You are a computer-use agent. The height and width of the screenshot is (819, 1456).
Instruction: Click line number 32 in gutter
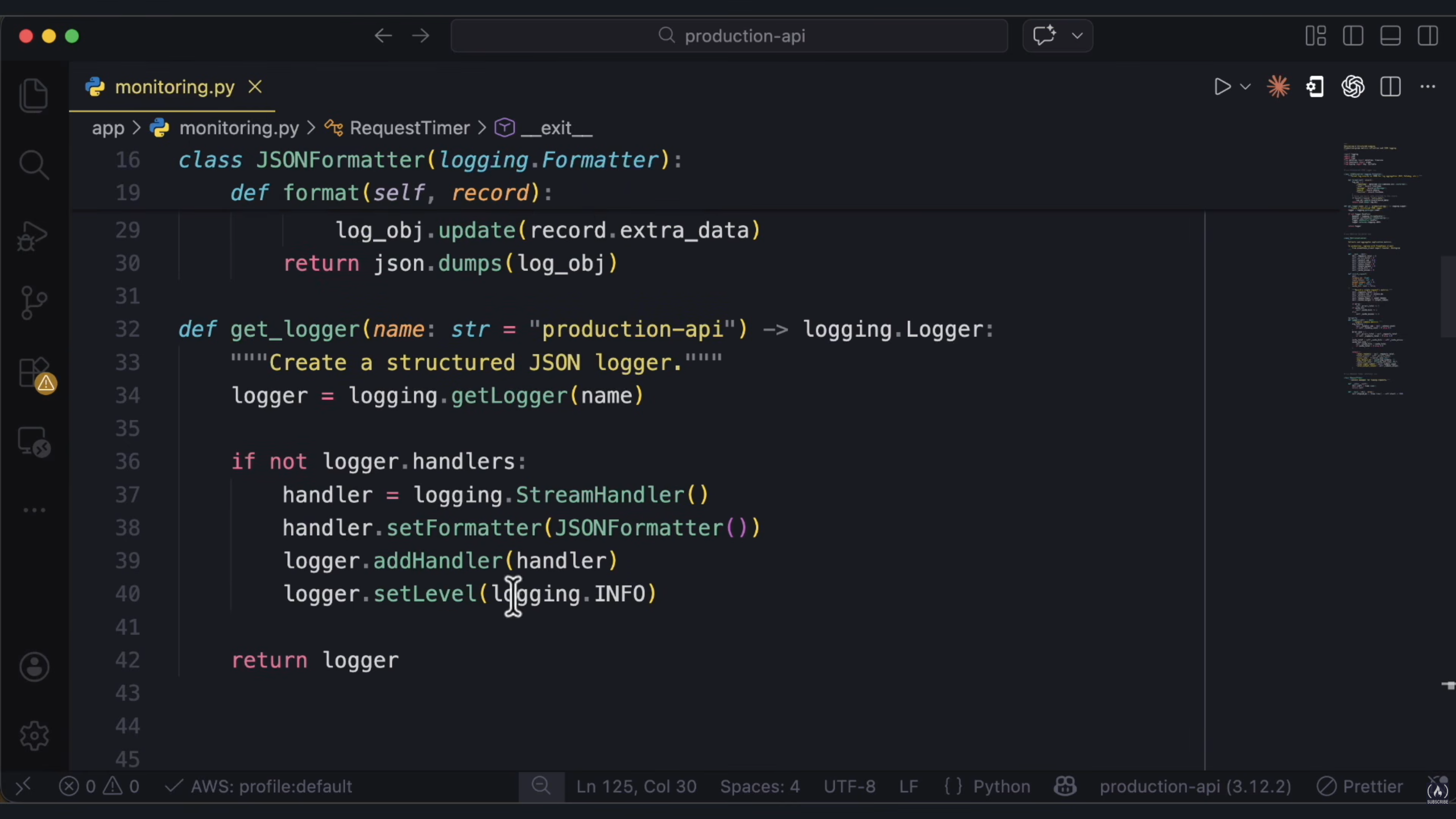coord(127,329)
